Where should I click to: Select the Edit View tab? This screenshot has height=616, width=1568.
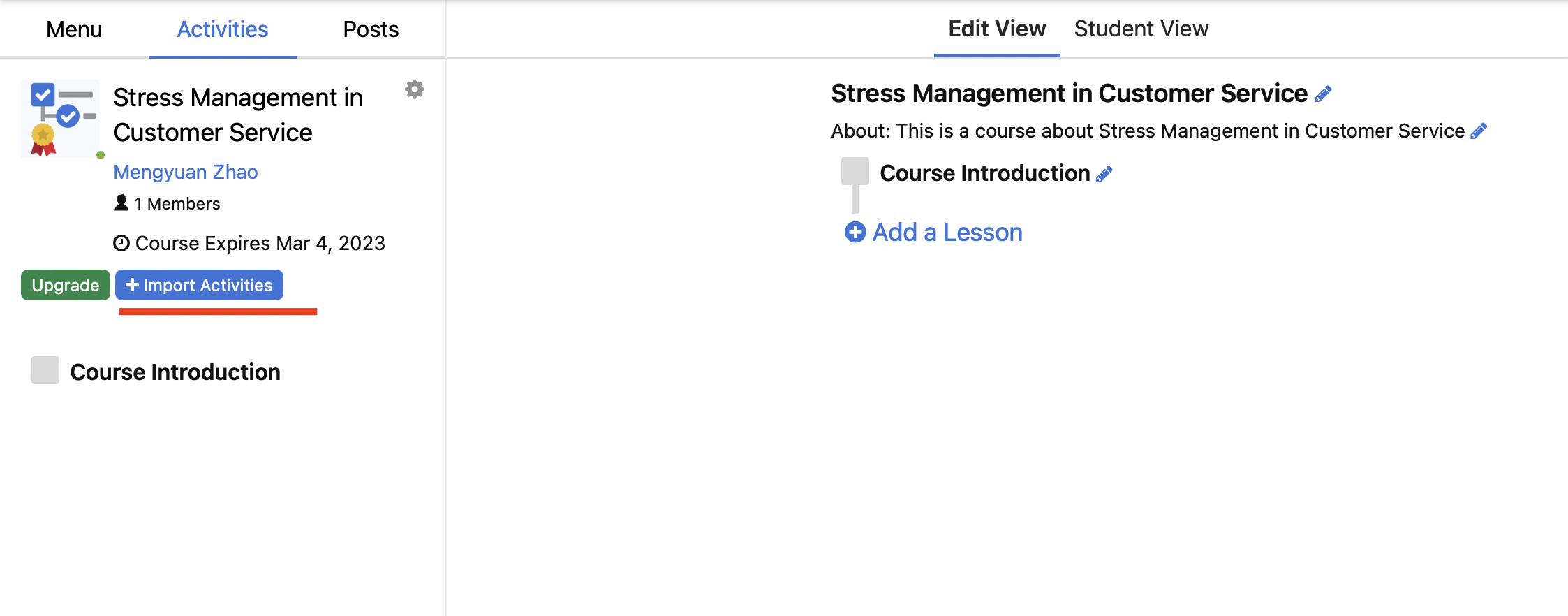click(997, 29)
